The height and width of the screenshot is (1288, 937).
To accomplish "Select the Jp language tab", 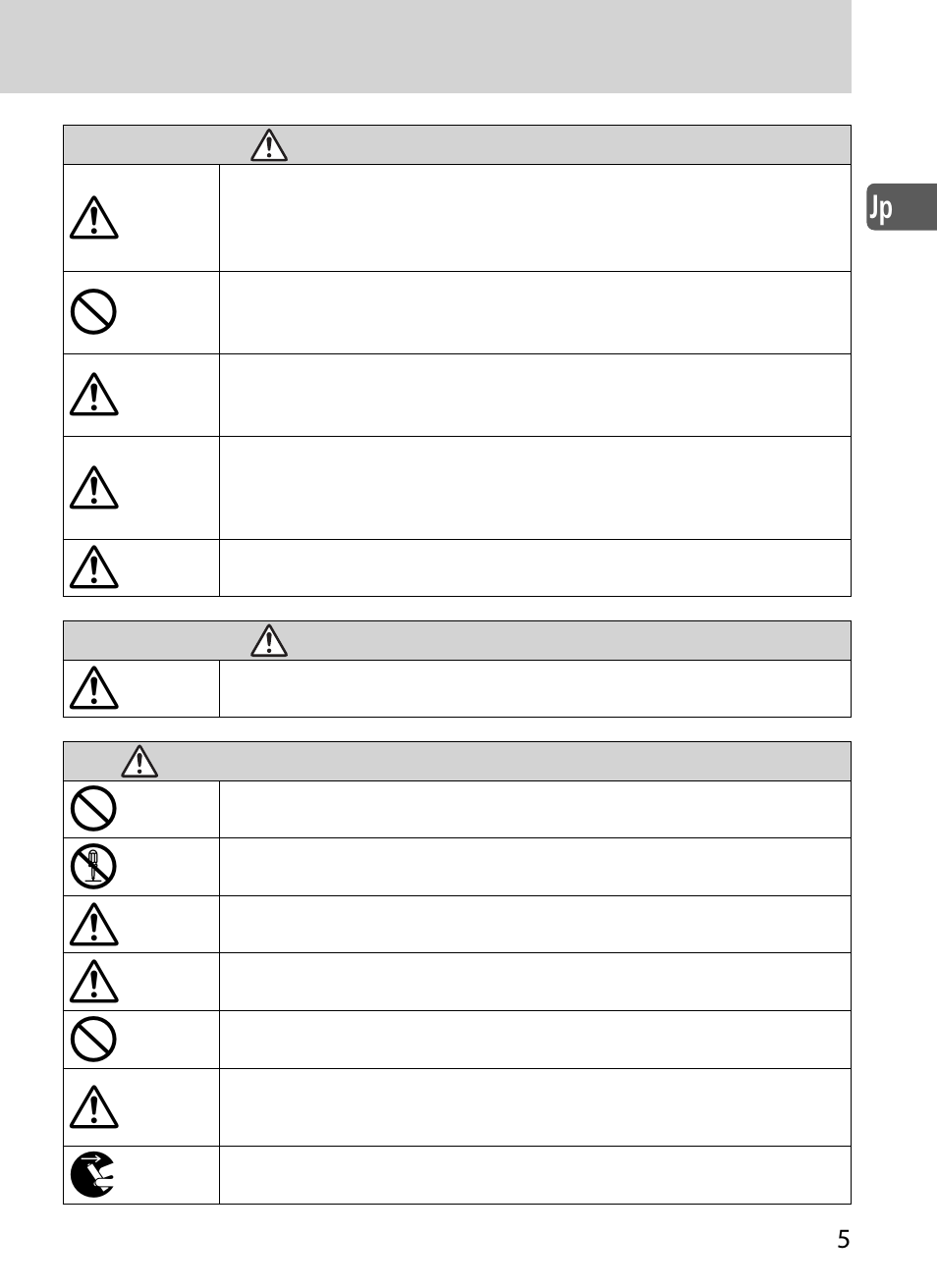I will point(900,207).
